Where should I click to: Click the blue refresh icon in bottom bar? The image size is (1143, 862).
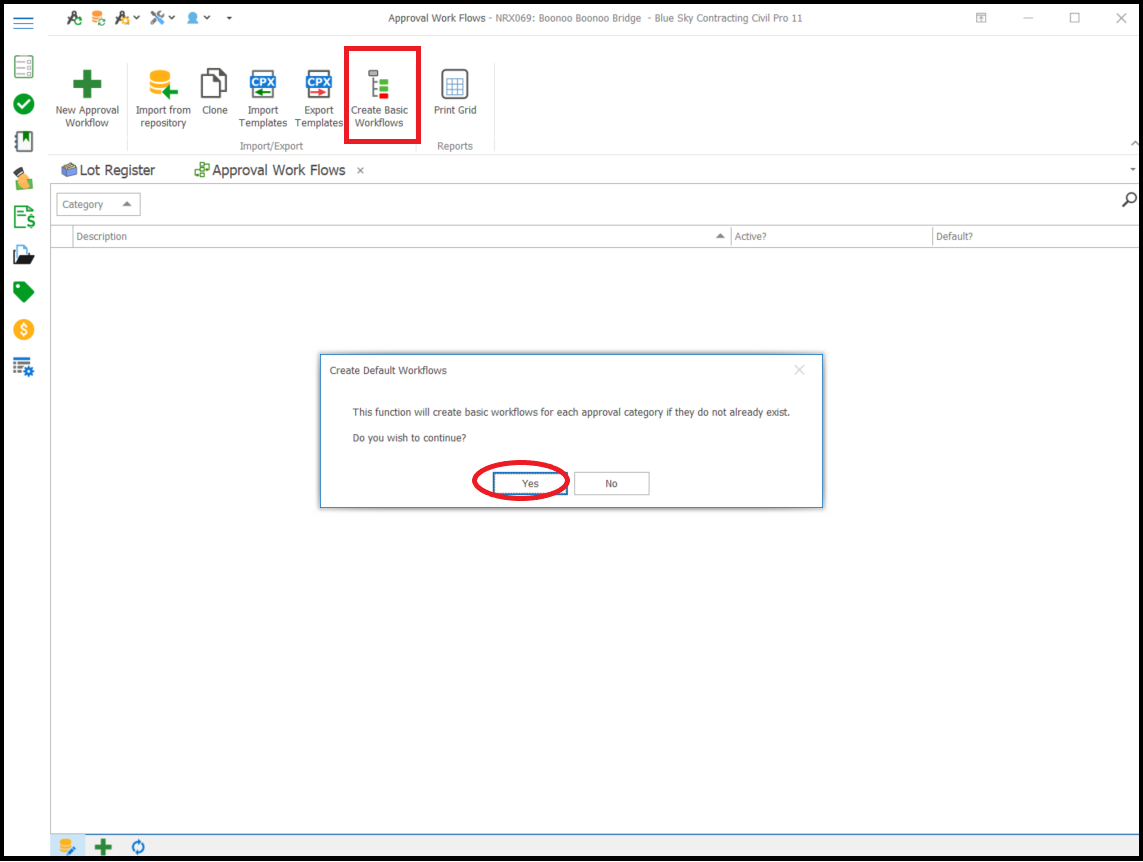click(138, 847)
